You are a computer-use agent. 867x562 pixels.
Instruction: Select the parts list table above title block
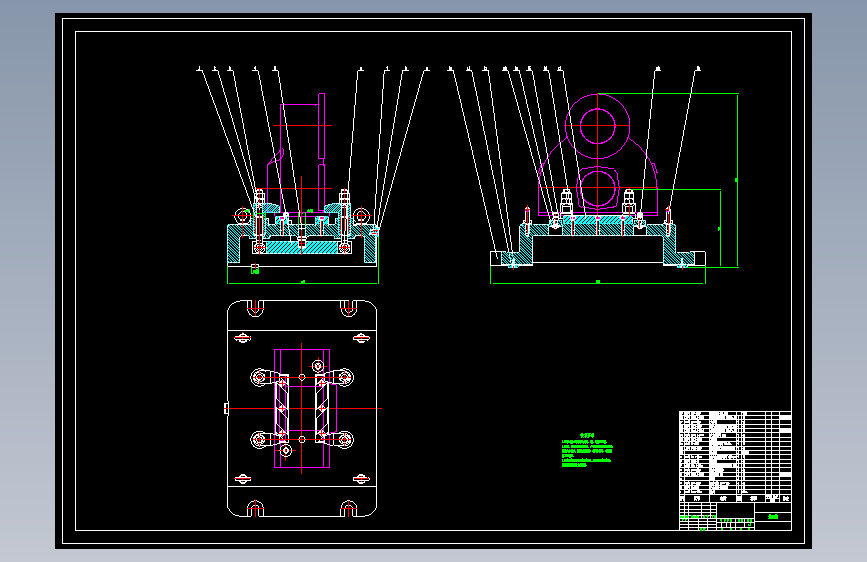[x=735, y=452]
